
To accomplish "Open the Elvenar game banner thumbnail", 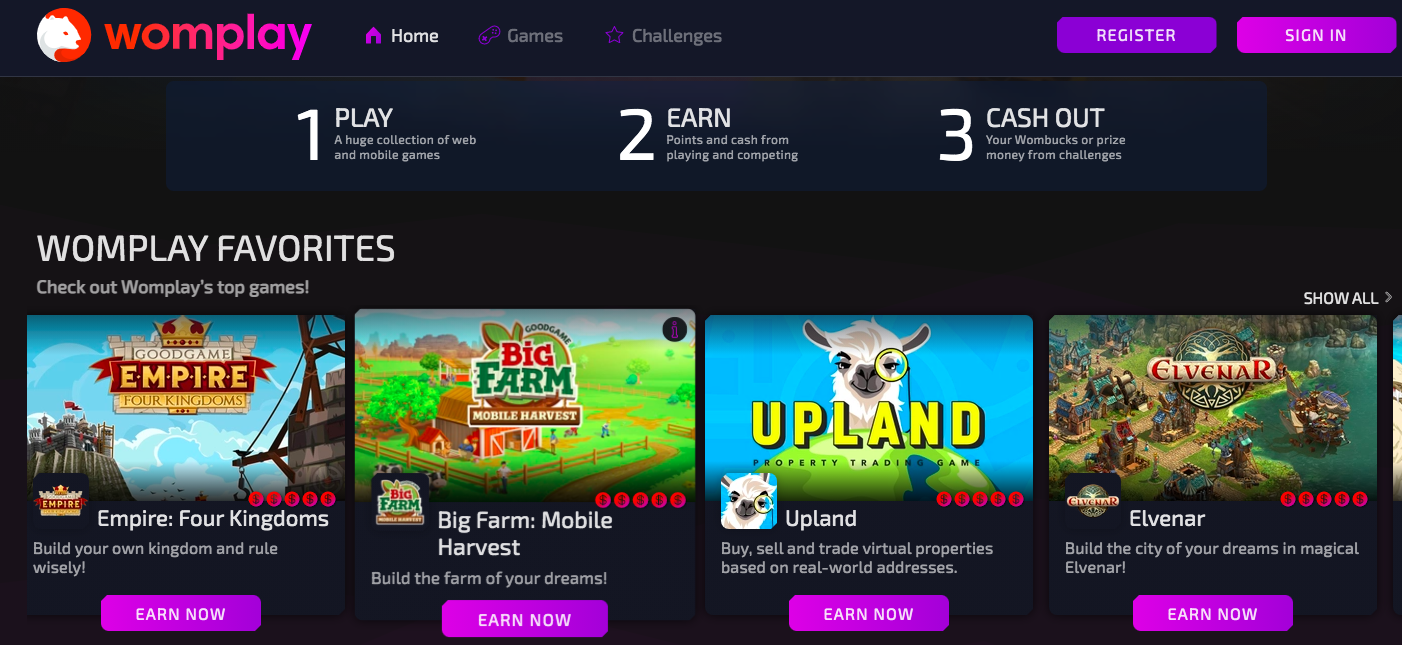I will [x=1213, y=407].
